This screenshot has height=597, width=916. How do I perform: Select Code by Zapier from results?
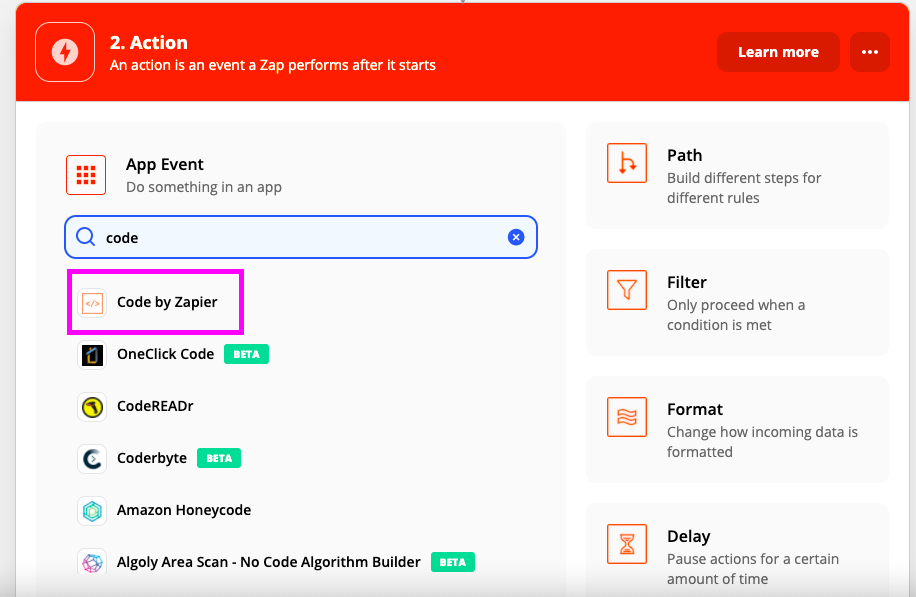167,302
